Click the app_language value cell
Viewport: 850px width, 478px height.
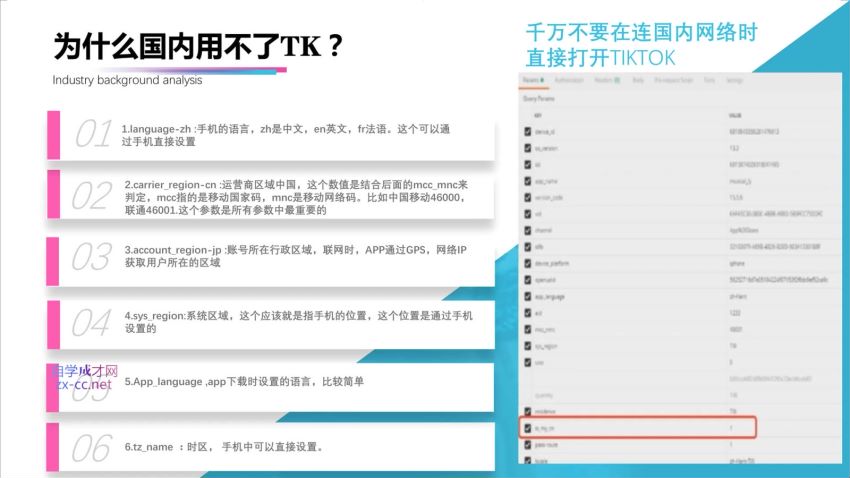(x=738, y=296)
